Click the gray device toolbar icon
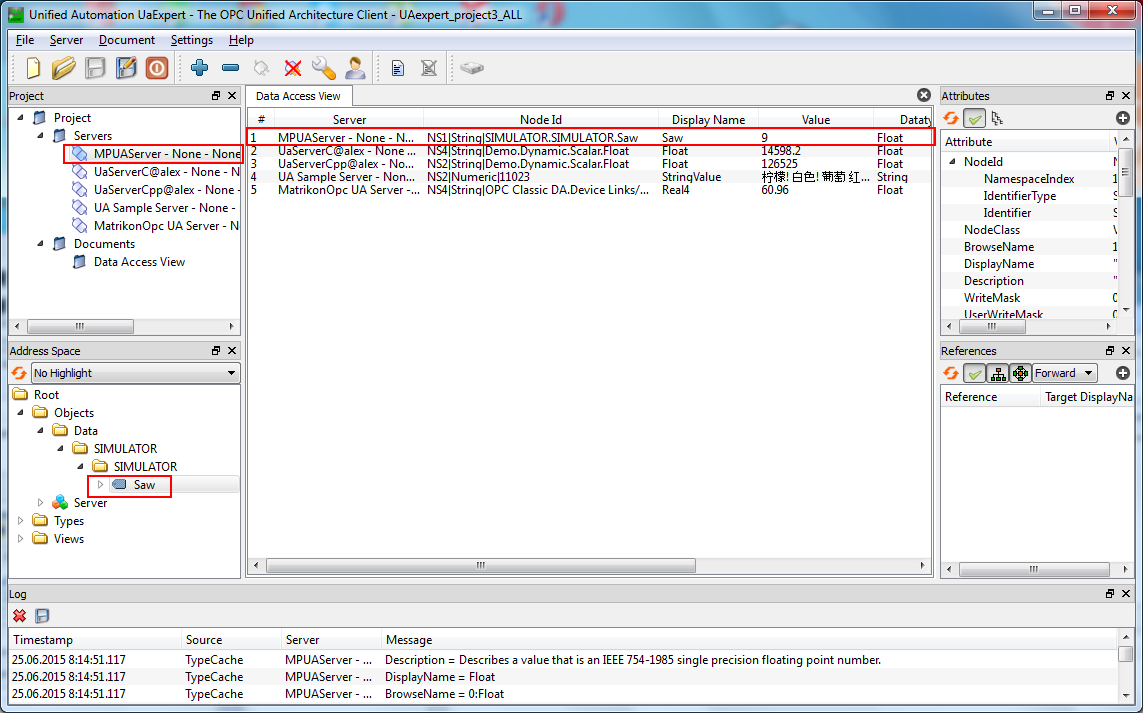This screenshot has width=1143, height=713. click(472, 68)
